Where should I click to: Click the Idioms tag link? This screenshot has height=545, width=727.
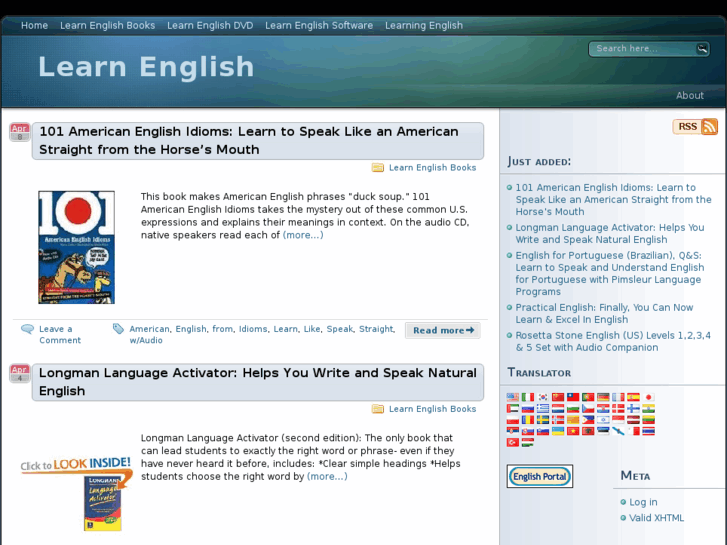[x=253, y=329]
